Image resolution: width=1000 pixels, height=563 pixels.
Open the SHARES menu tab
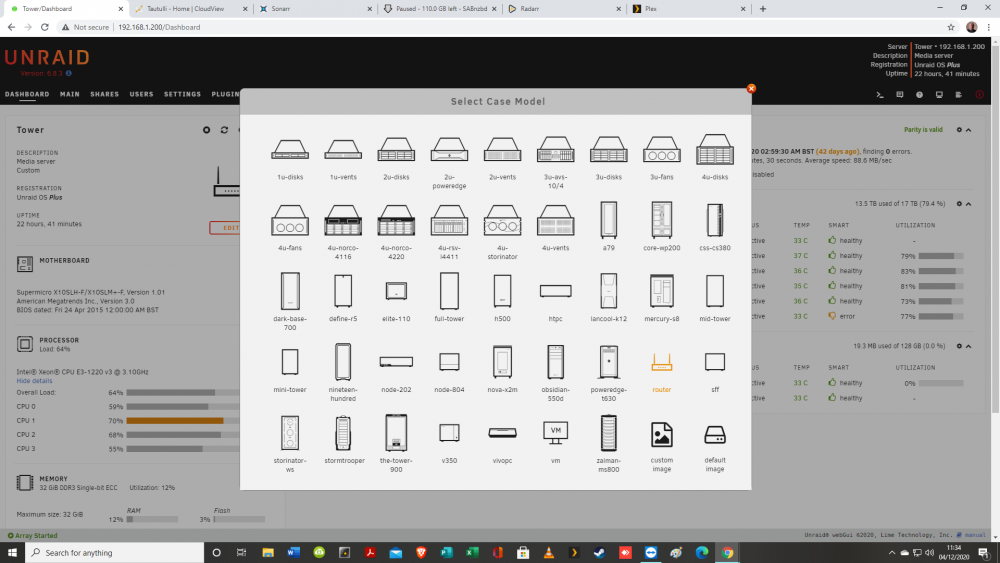105,94
